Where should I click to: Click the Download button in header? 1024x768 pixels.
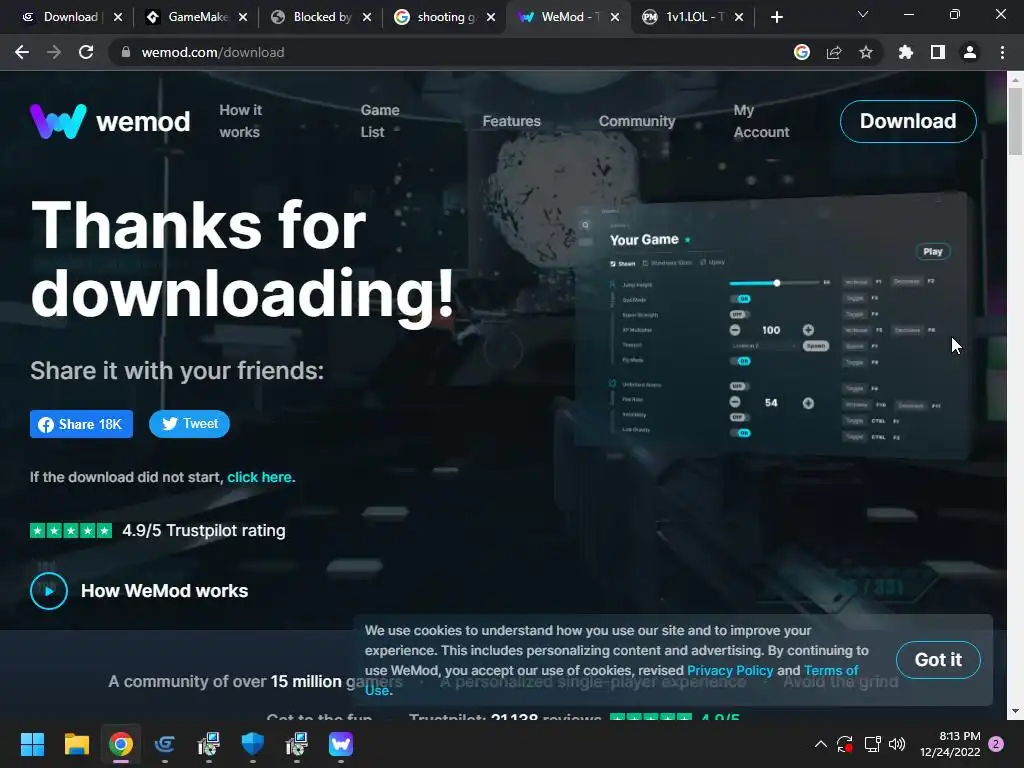[x=908, y=121]
